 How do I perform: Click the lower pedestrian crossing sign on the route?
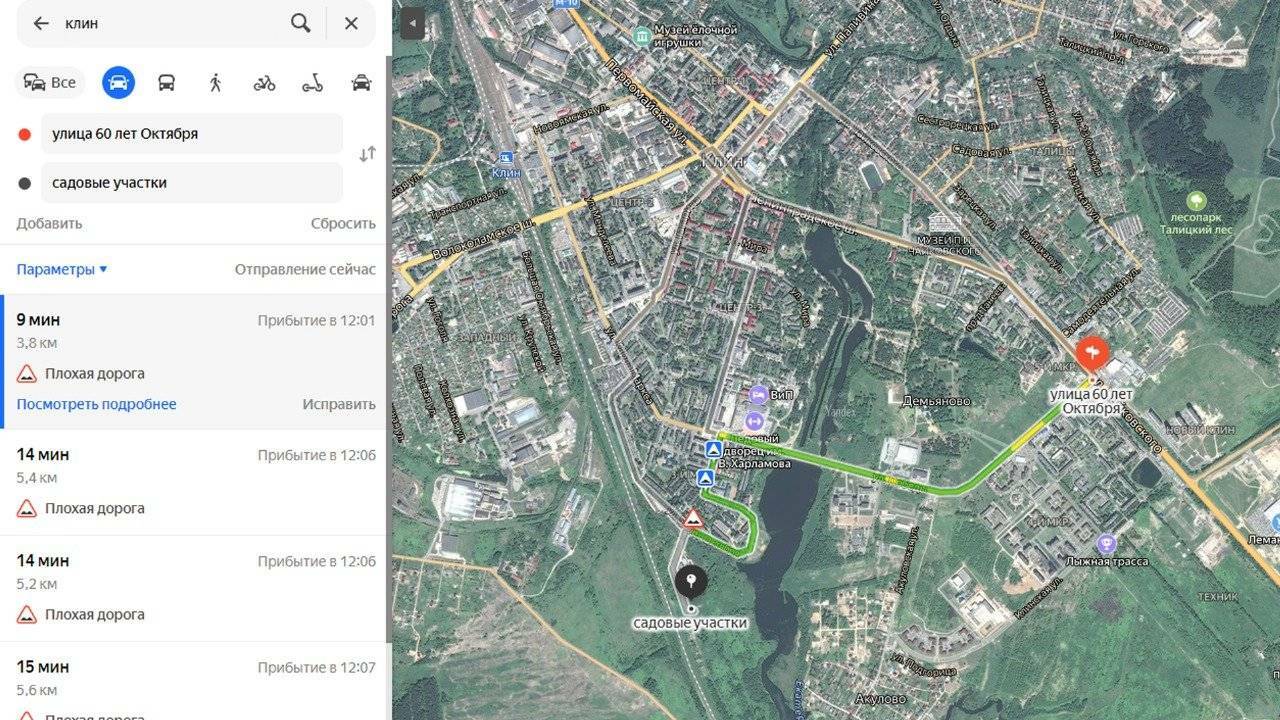point(706,479)
